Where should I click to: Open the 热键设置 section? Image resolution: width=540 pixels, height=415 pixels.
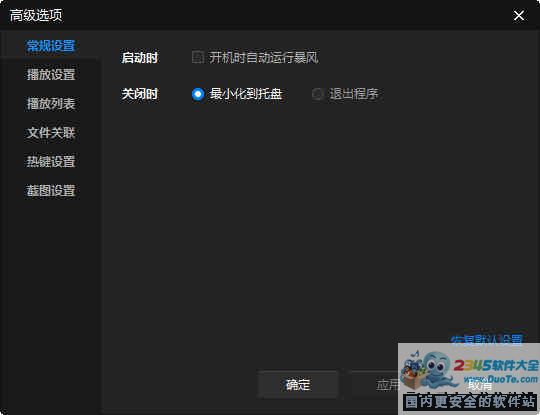[51, 162]
